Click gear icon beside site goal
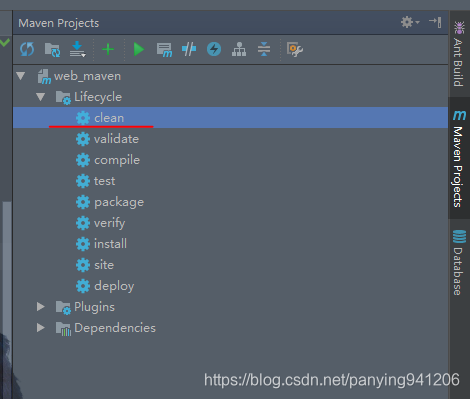The width and height of the screenshot is (470, 399). coord(83,265)
